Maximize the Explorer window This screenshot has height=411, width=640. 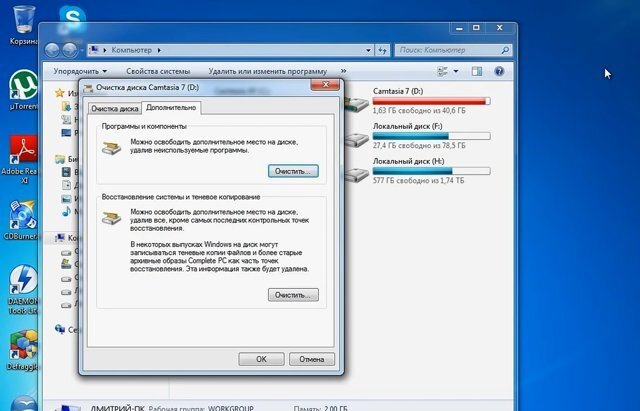[476, 28]
